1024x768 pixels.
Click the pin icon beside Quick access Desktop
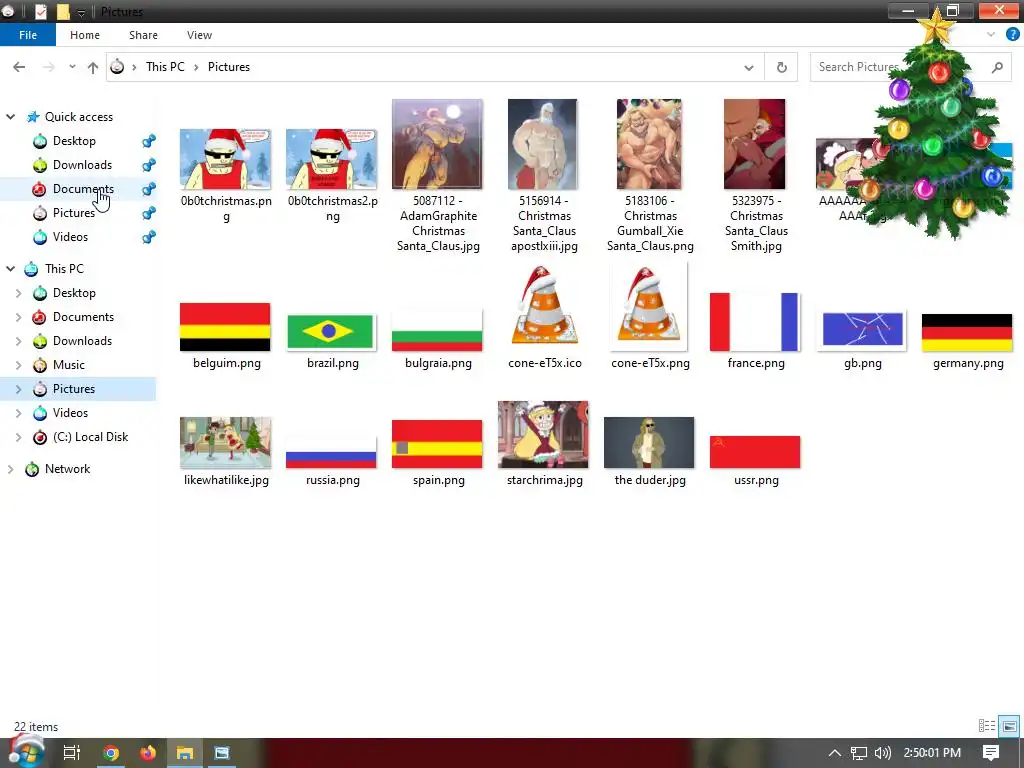[x=149, y=141]
